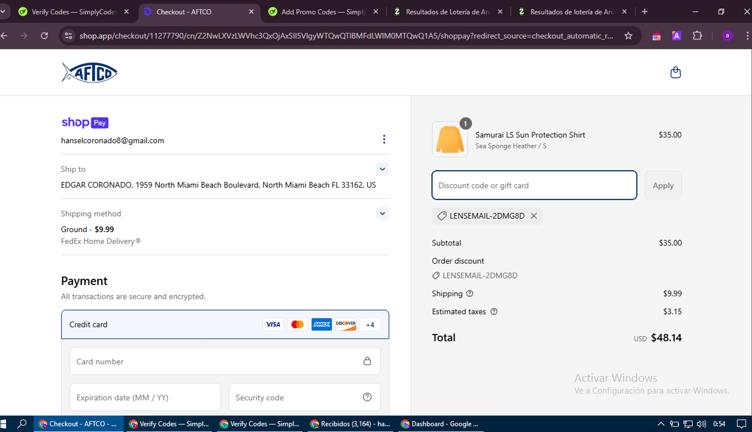Open the red extension icon in toolbar
The image size is (752, 432).
click(x=656, y=35)
